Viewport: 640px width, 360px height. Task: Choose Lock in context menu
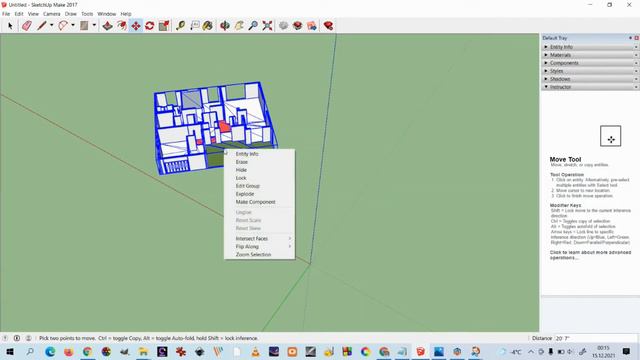click(x=260, y=178)
